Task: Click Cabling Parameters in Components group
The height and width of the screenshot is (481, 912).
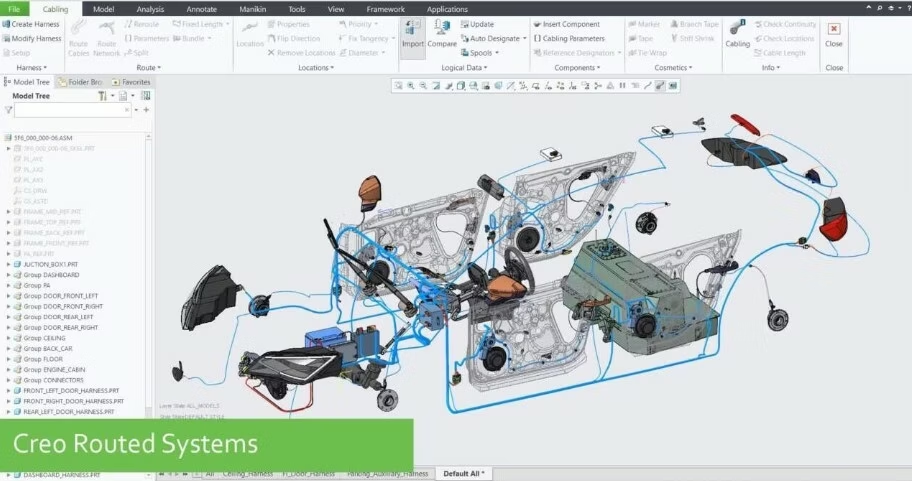Action: pos(569,38)
